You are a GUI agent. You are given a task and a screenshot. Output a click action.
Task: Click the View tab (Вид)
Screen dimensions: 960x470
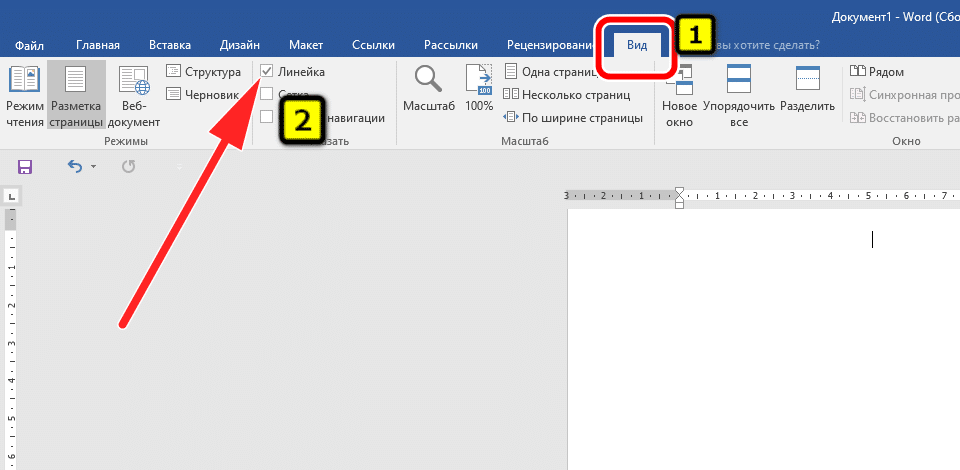click(x=637, y=45)
